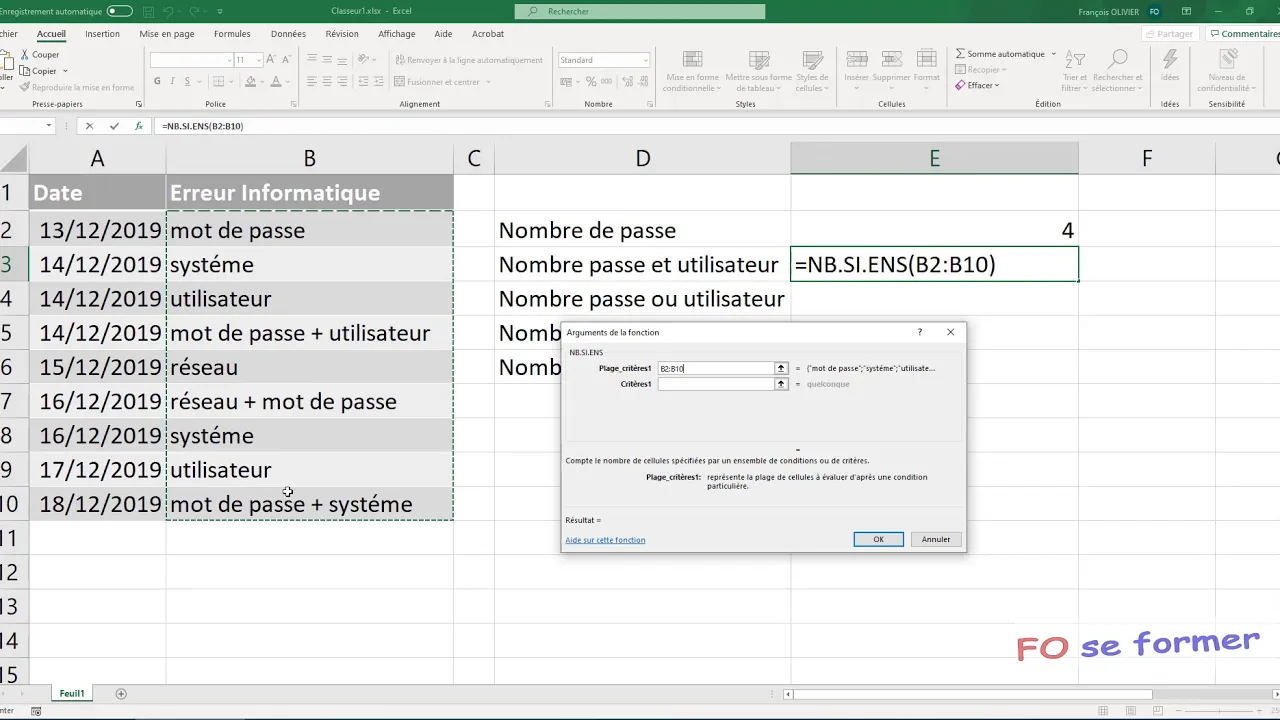Click the Critères1 input field
This screenshot has height=720, width=1280.
coord(716,384)
